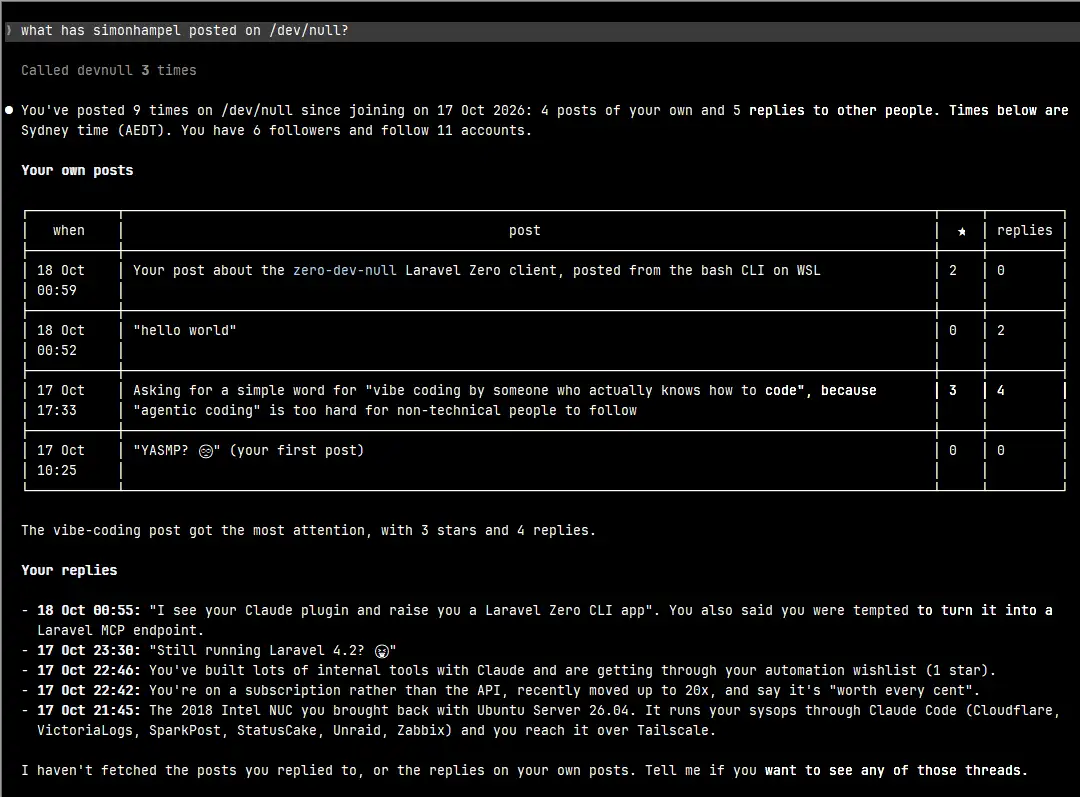
Task: Click the "18 Oct 00:55:" reply timestamp
Action: (89, 610)
